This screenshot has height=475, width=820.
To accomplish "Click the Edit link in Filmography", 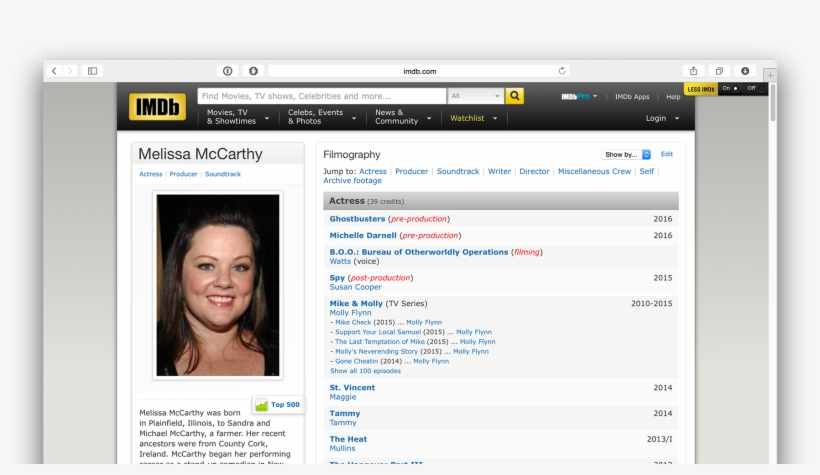I will click(x=666, y=154).
